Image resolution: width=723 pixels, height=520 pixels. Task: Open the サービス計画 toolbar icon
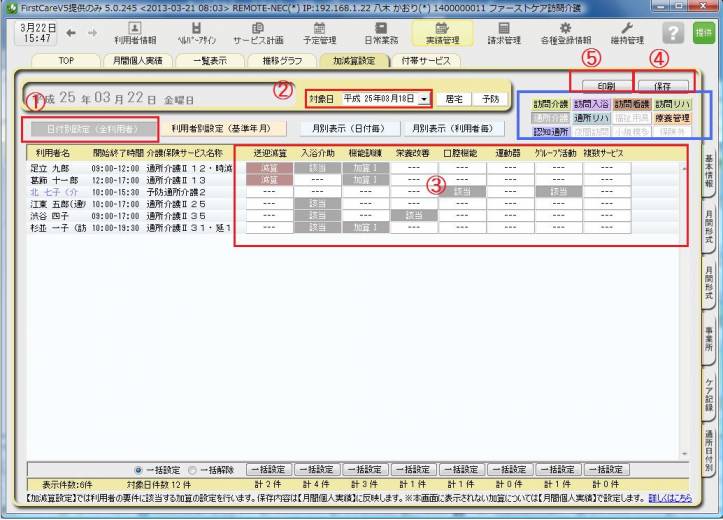258,33
